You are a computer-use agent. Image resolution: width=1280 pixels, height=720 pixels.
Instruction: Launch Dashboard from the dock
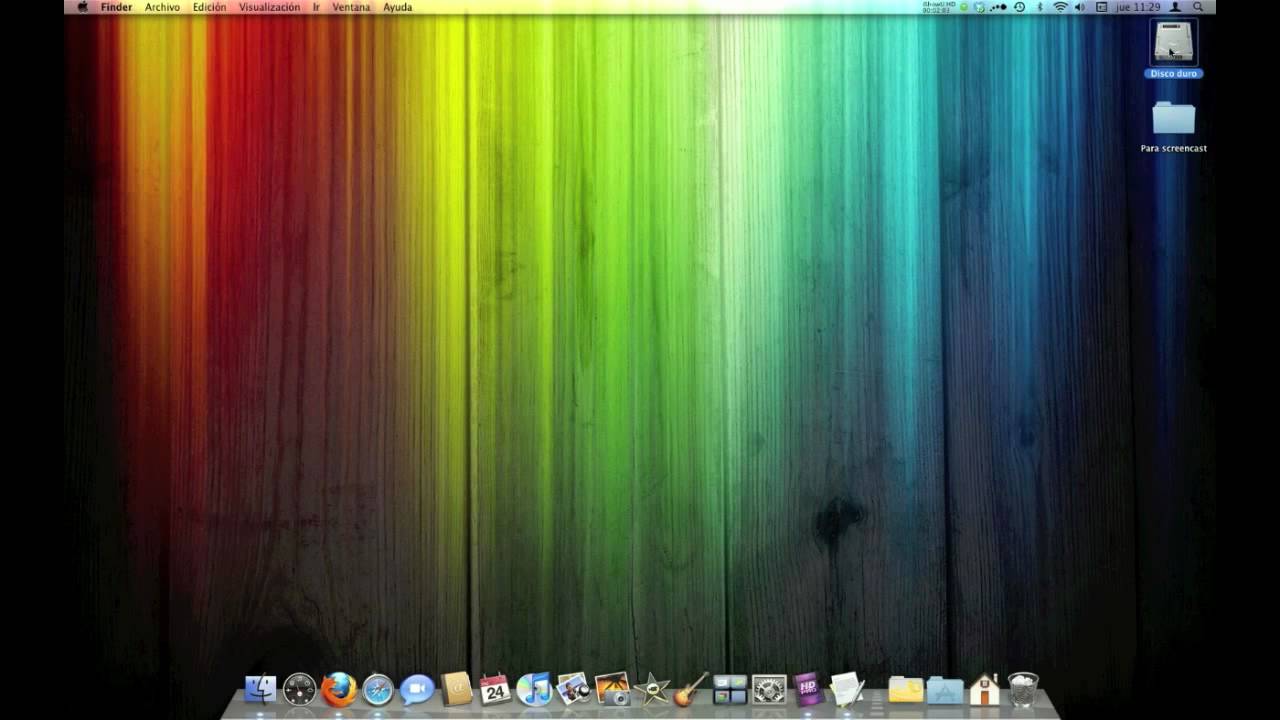pos(300,689)
